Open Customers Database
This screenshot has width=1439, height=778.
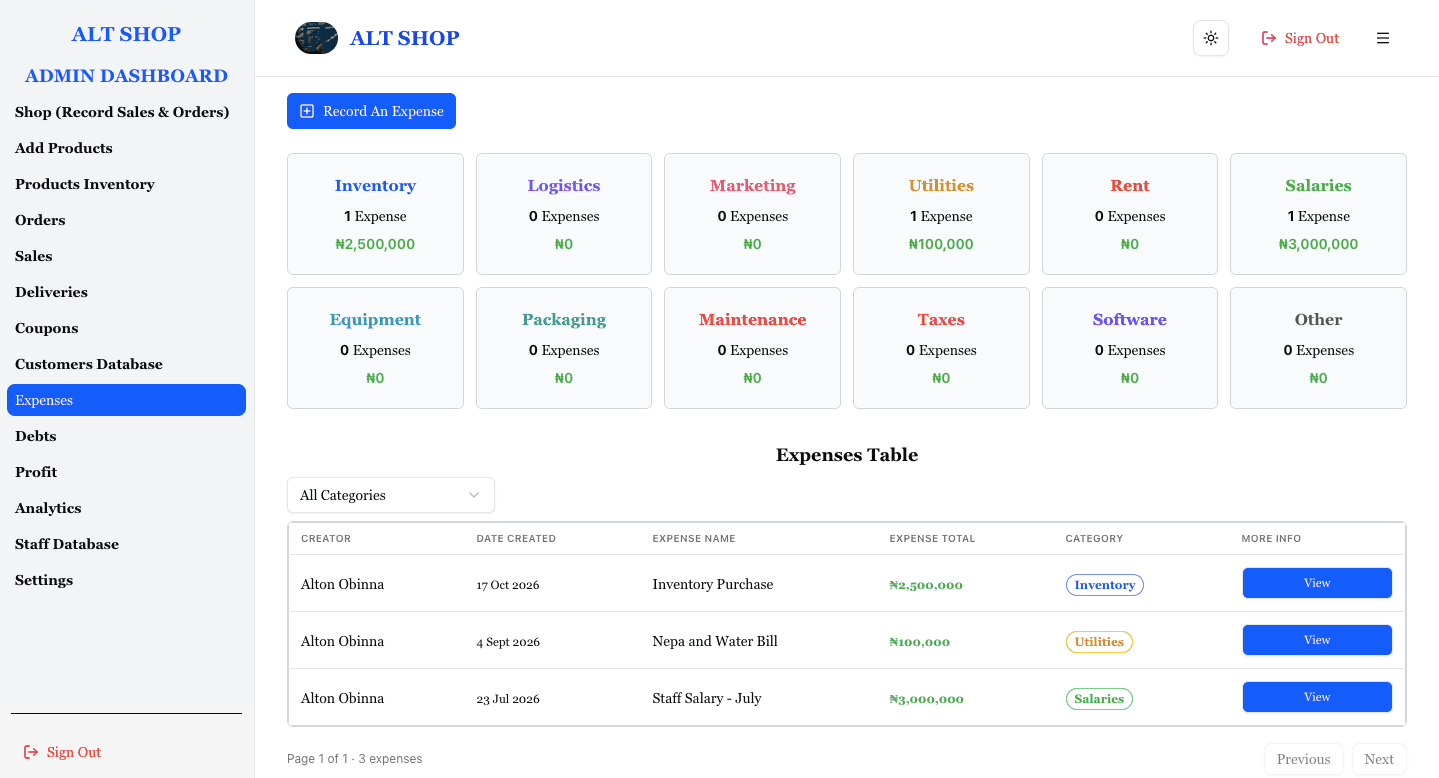pyautogui.click(x=89, y=364)
